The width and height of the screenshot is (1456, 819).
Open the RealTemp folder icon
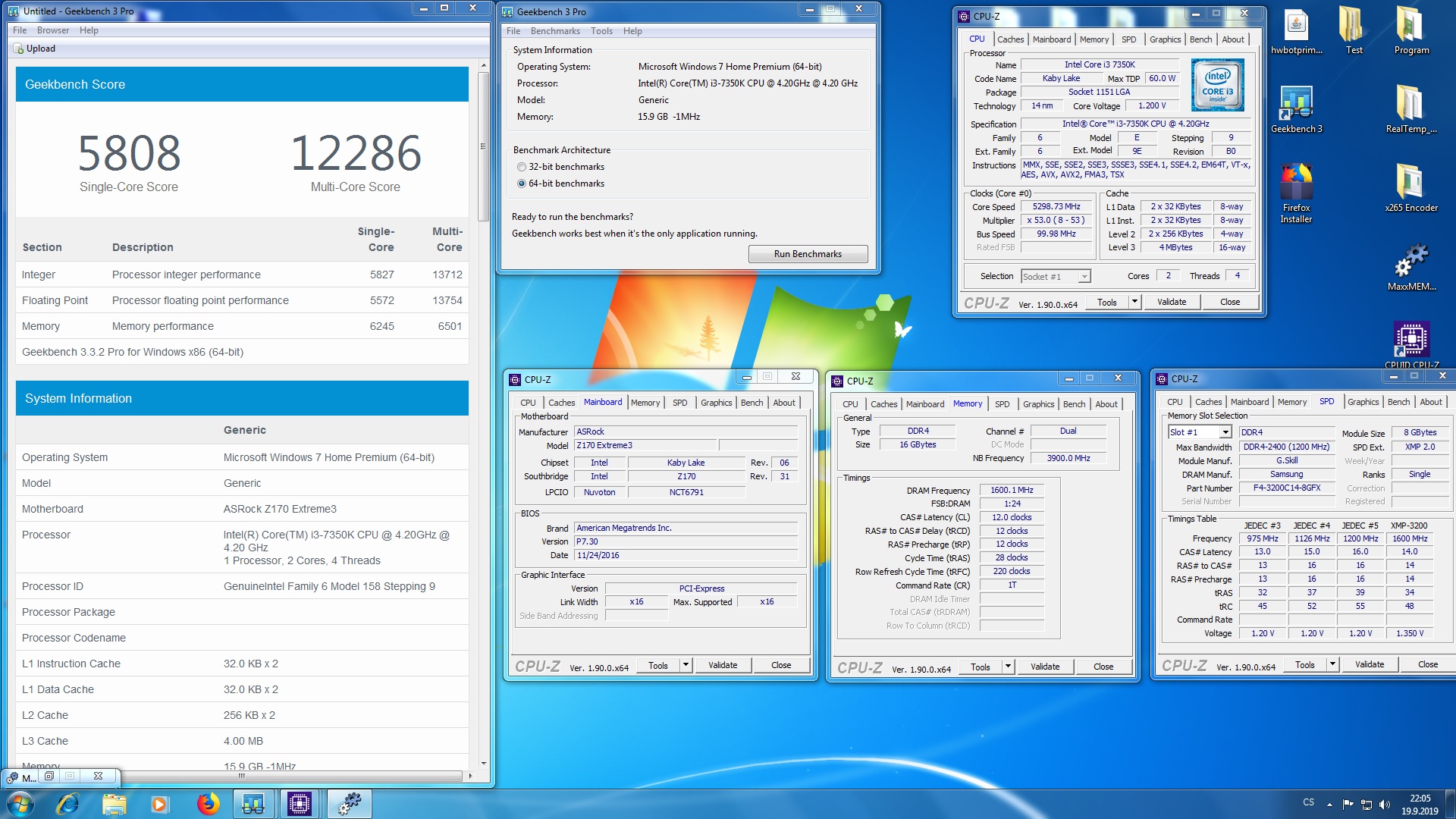coord(1411,109)
